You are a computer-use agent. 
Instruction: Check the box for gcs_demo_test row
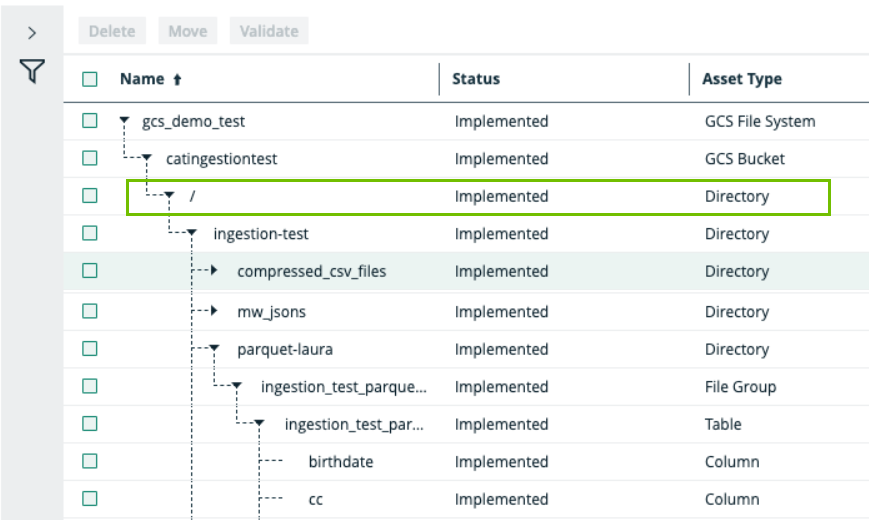pyautogui.click(x=90, y=121)
